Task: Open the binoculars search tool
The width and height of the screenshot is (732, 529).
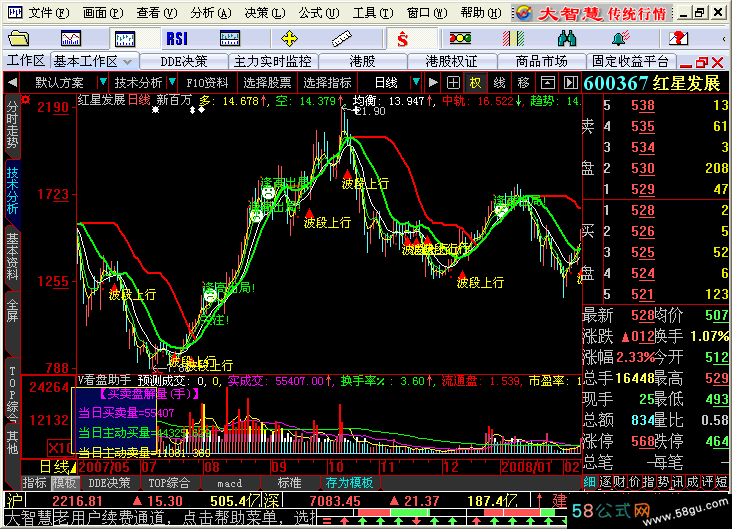Action: [x=567, y=38]
